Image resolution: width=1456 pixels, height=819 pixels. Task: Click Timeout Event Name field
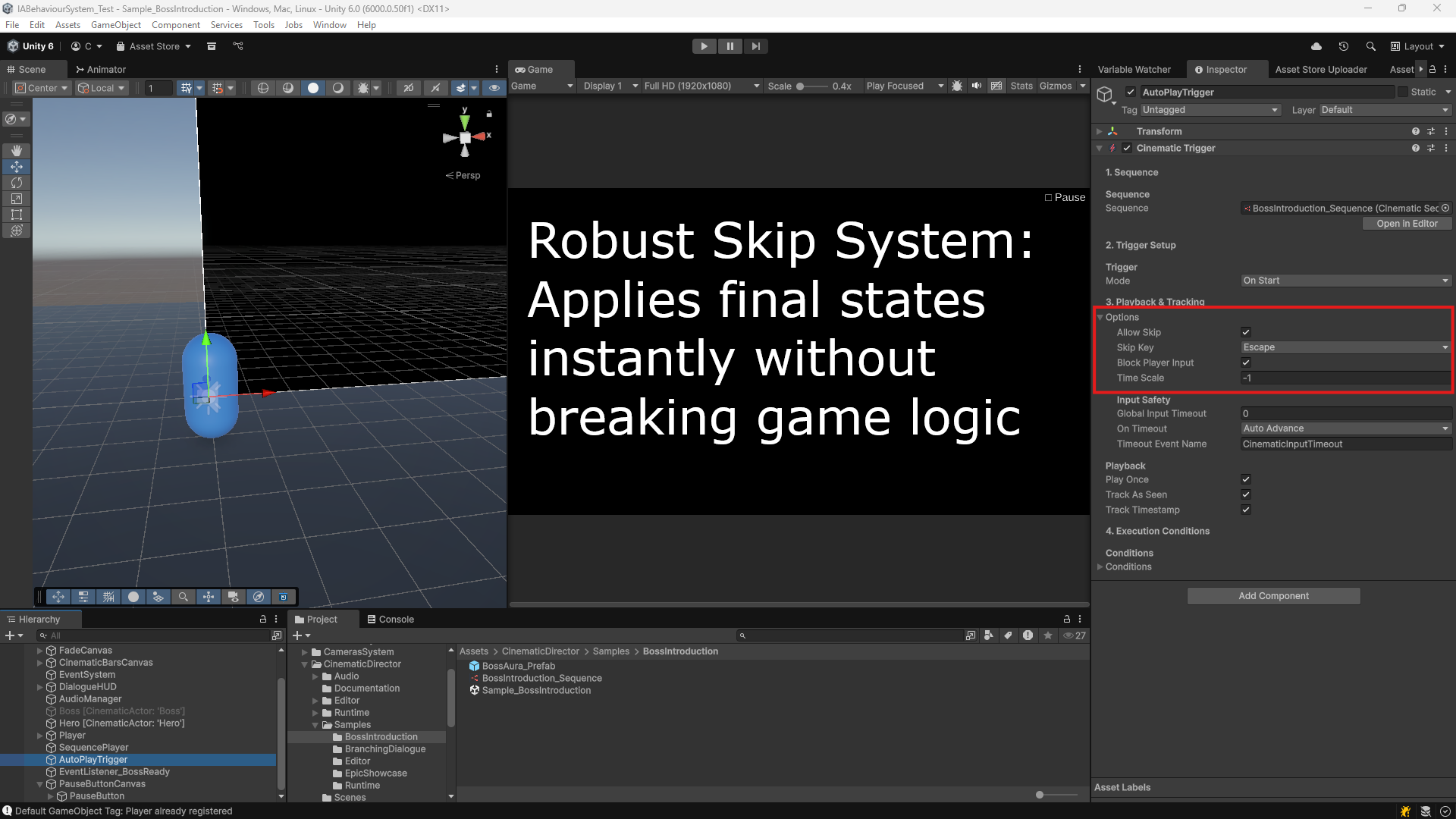1346,444
